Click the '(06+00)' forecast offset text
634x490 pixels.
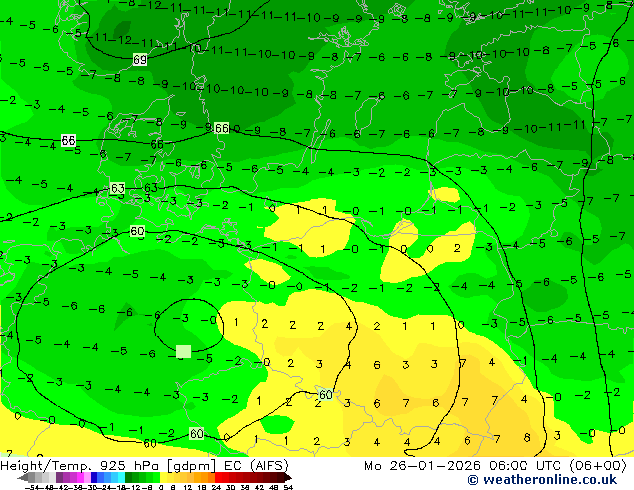coord(598,465)
